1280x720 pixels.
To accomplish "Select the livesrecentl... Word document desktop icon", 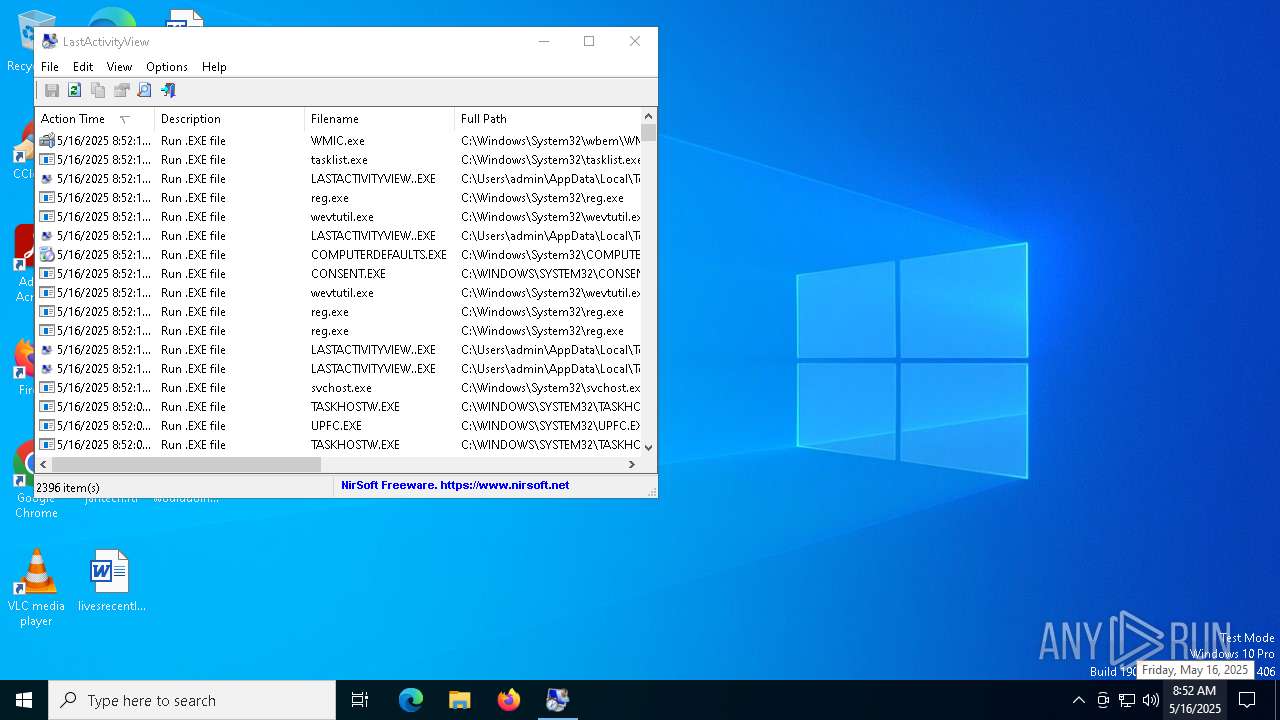I will point(111,581).
